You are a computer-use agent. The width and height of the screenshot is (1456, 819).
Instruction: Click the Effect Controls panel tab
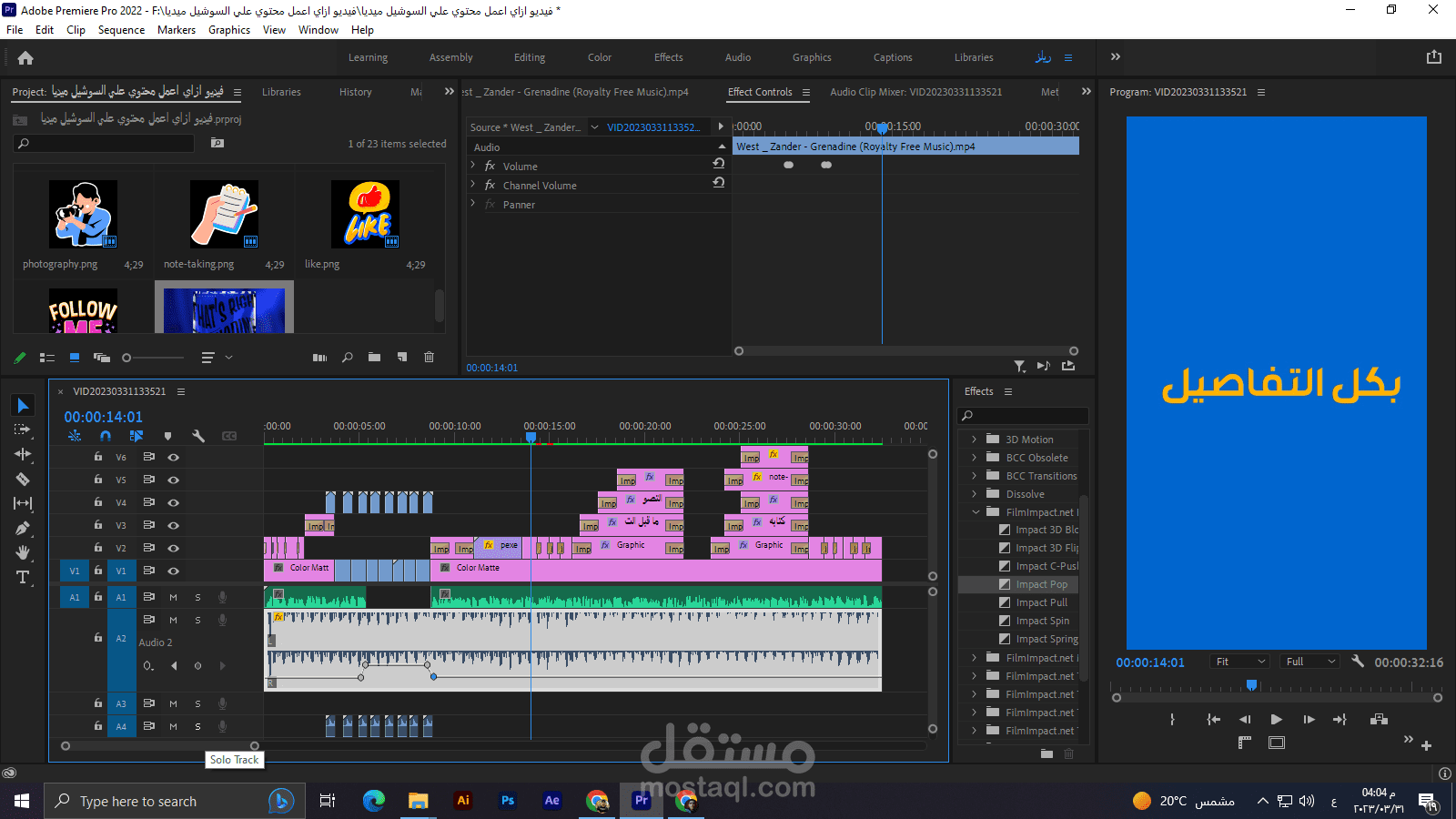(x=760, y=92)
